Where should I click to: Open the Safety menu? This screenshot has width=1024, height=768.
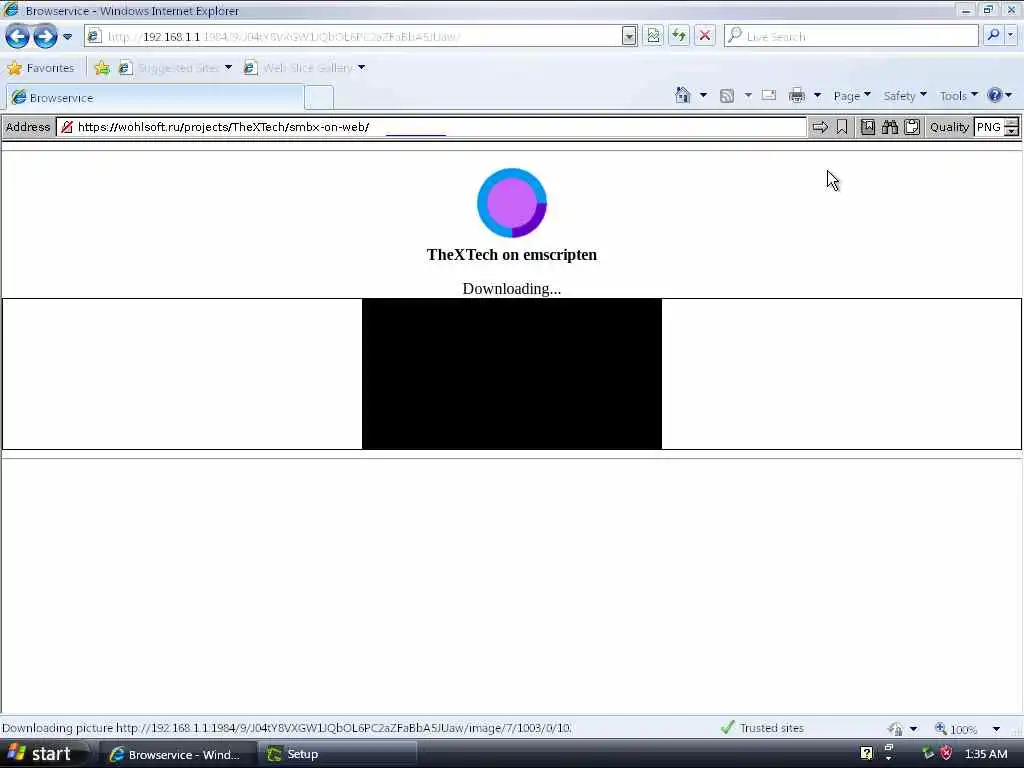coord(905,96)
